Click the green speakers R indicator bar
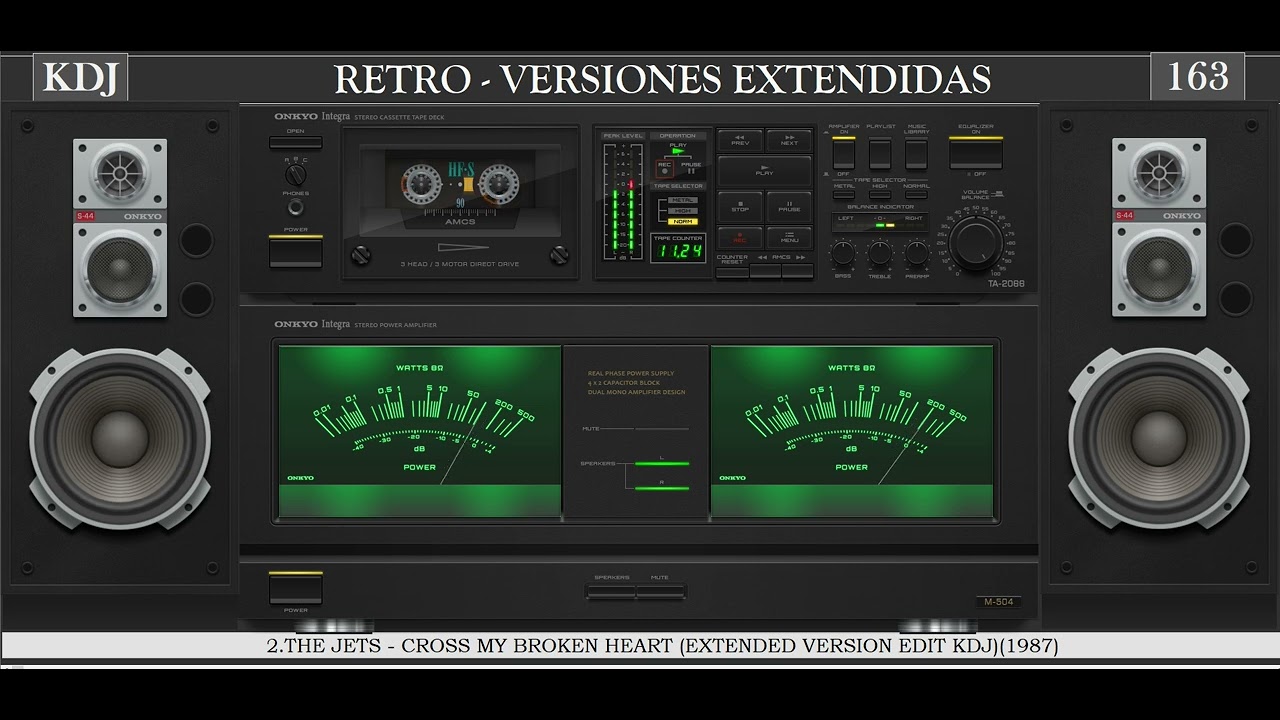 662,487
